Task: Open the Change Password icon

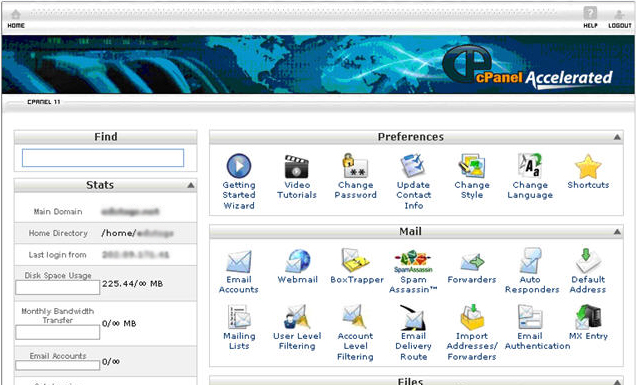Action: [355, 166]
